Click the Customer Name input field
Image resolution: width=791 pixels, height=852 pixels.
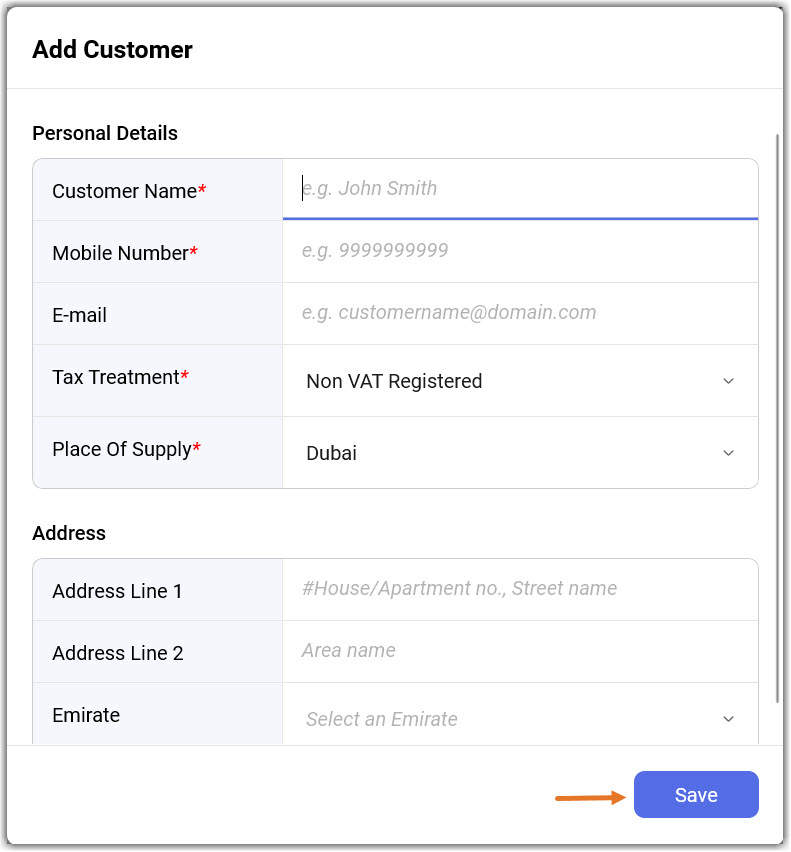click(x=520, y=189)
